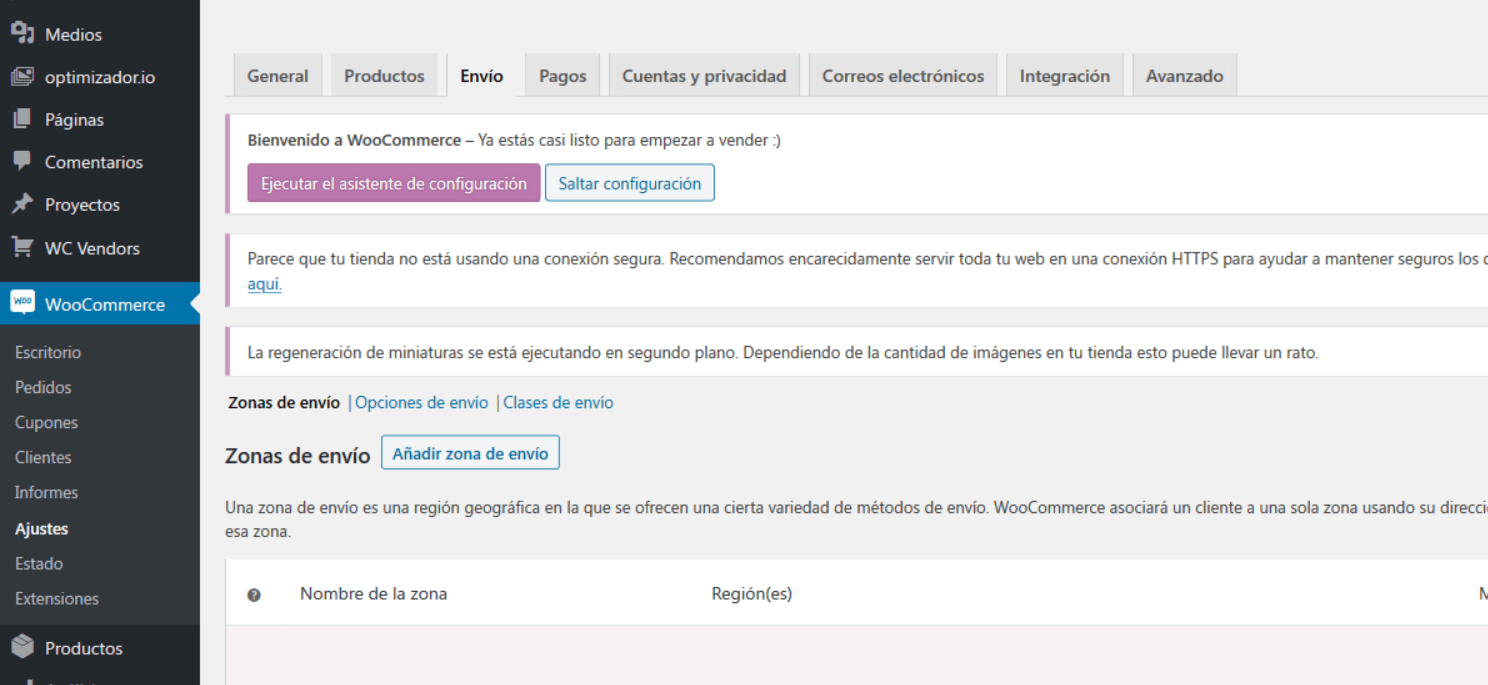Switch to the General tab
Image resolution: width=1488 pixels, height=685 pixels.
[278, 76]
